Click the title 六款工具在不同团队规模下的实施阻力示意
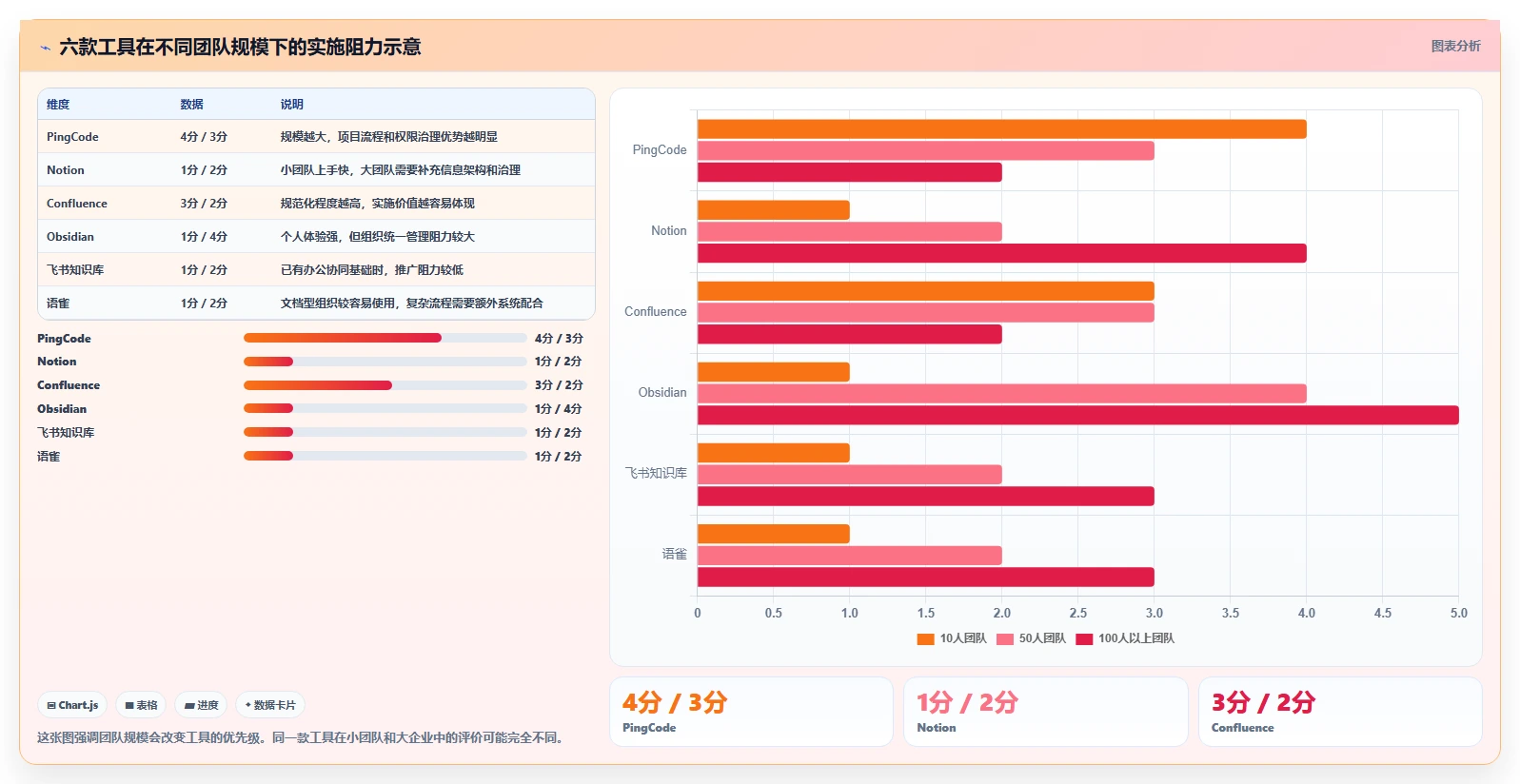This screenshot has height=784, width=1520. (240, 47)
